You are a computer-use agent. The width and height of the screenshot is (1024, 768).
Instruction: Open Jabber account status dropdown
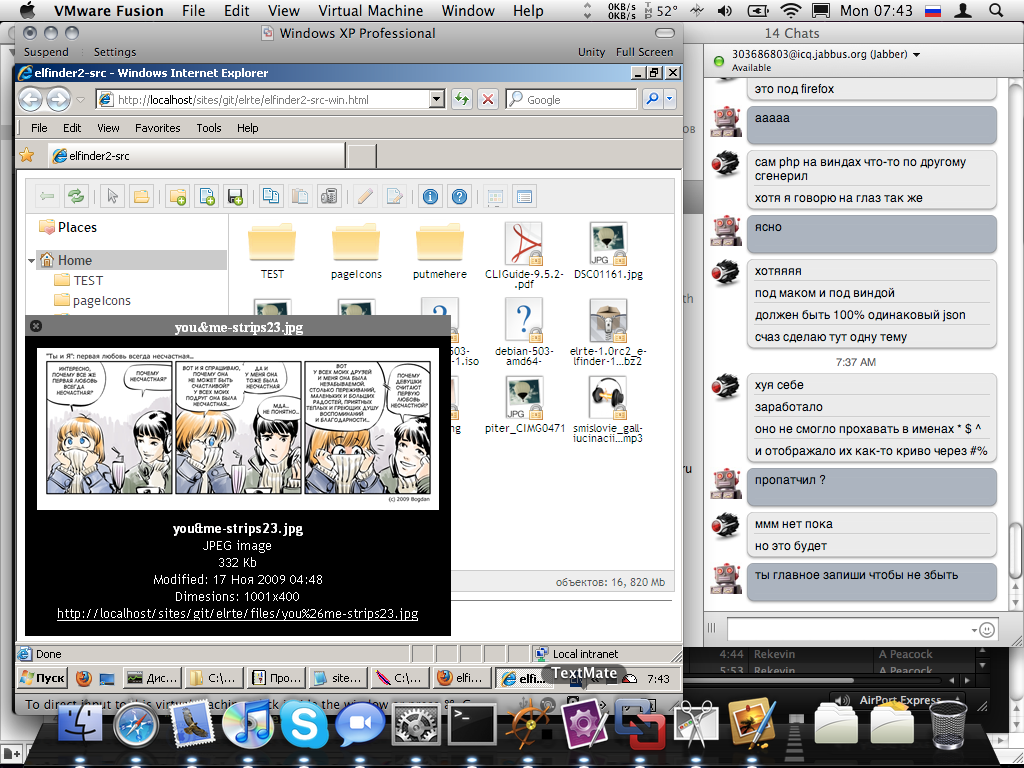click(x=916, y=55)
